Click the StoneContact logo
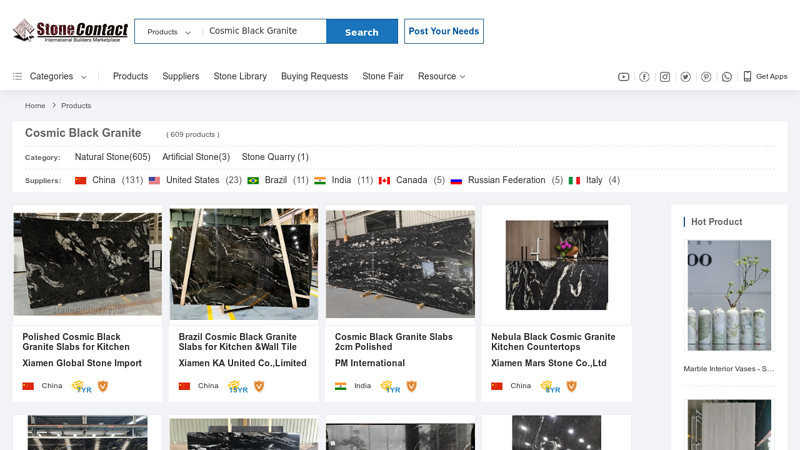This screenshot has height=450, width=800. click(70, 31)
